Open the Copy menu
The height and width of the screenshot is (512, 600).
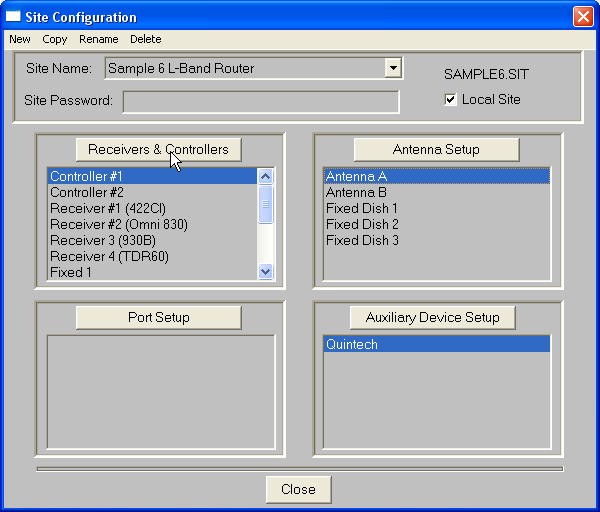[x=55, y=39]
